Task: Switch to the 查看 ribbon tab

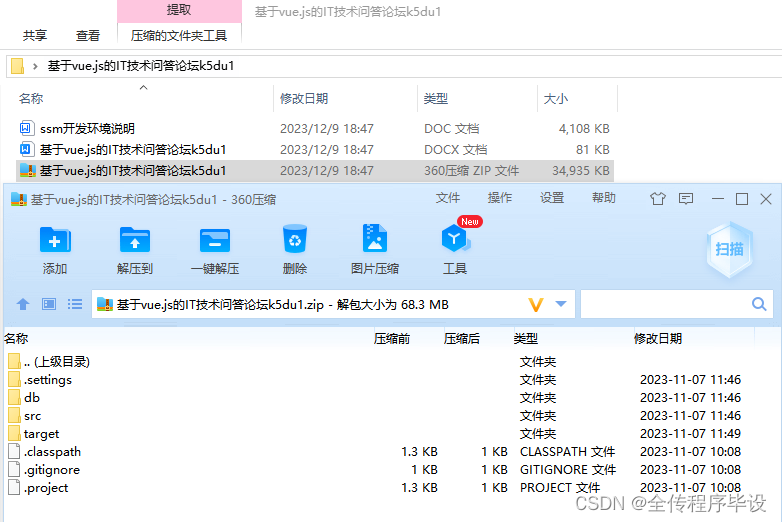Action: [88, 35]
